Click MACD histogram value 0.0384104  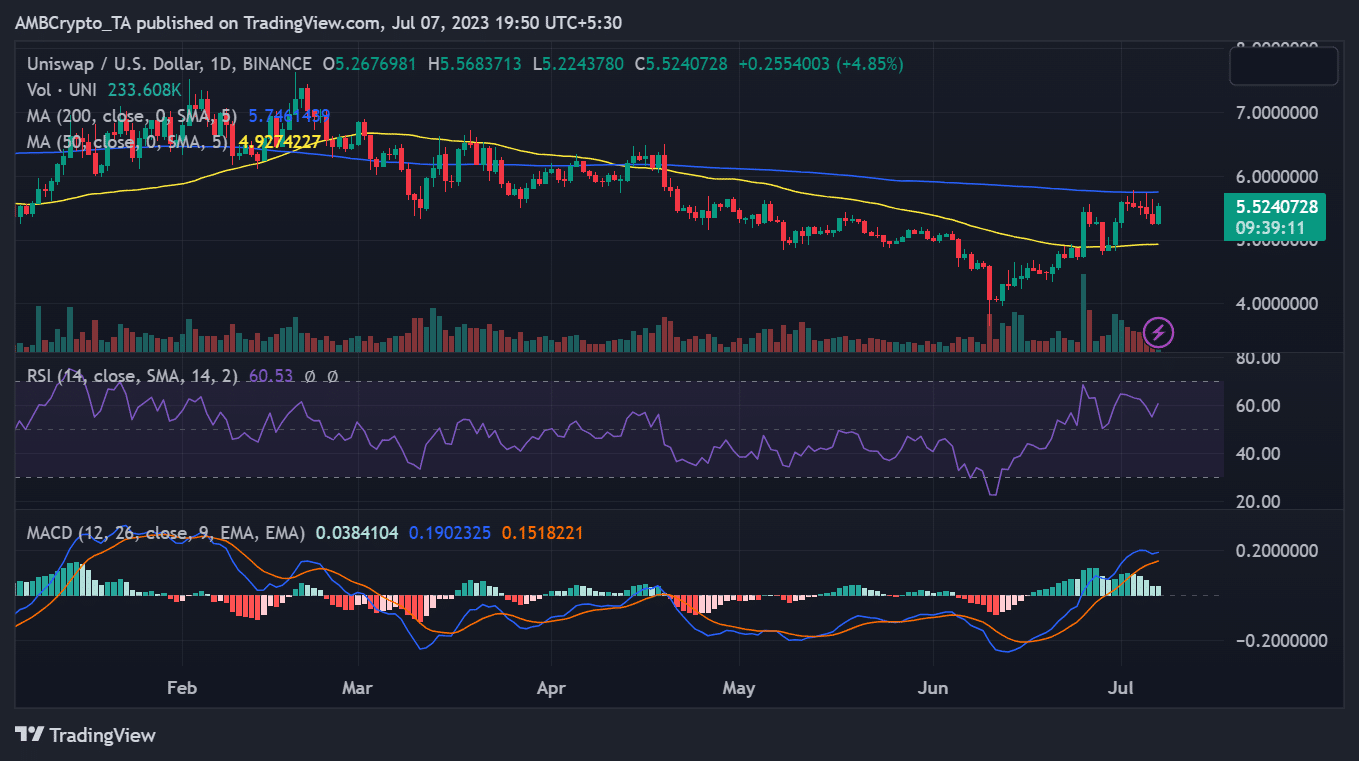pyautogui.click(x=358, y=534)
